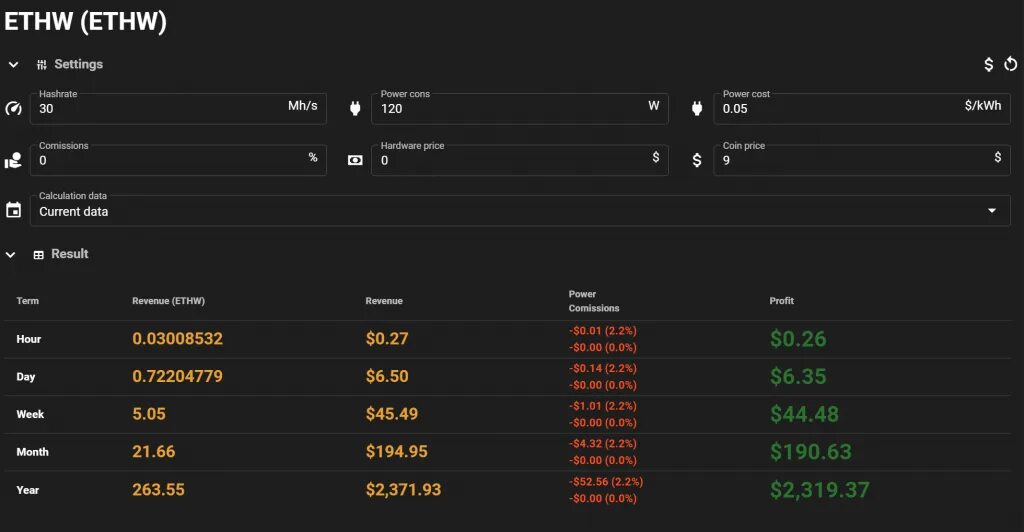Click the cash icon beside Hardware price
Screen dimensions: 1024x532
point(355,160)
